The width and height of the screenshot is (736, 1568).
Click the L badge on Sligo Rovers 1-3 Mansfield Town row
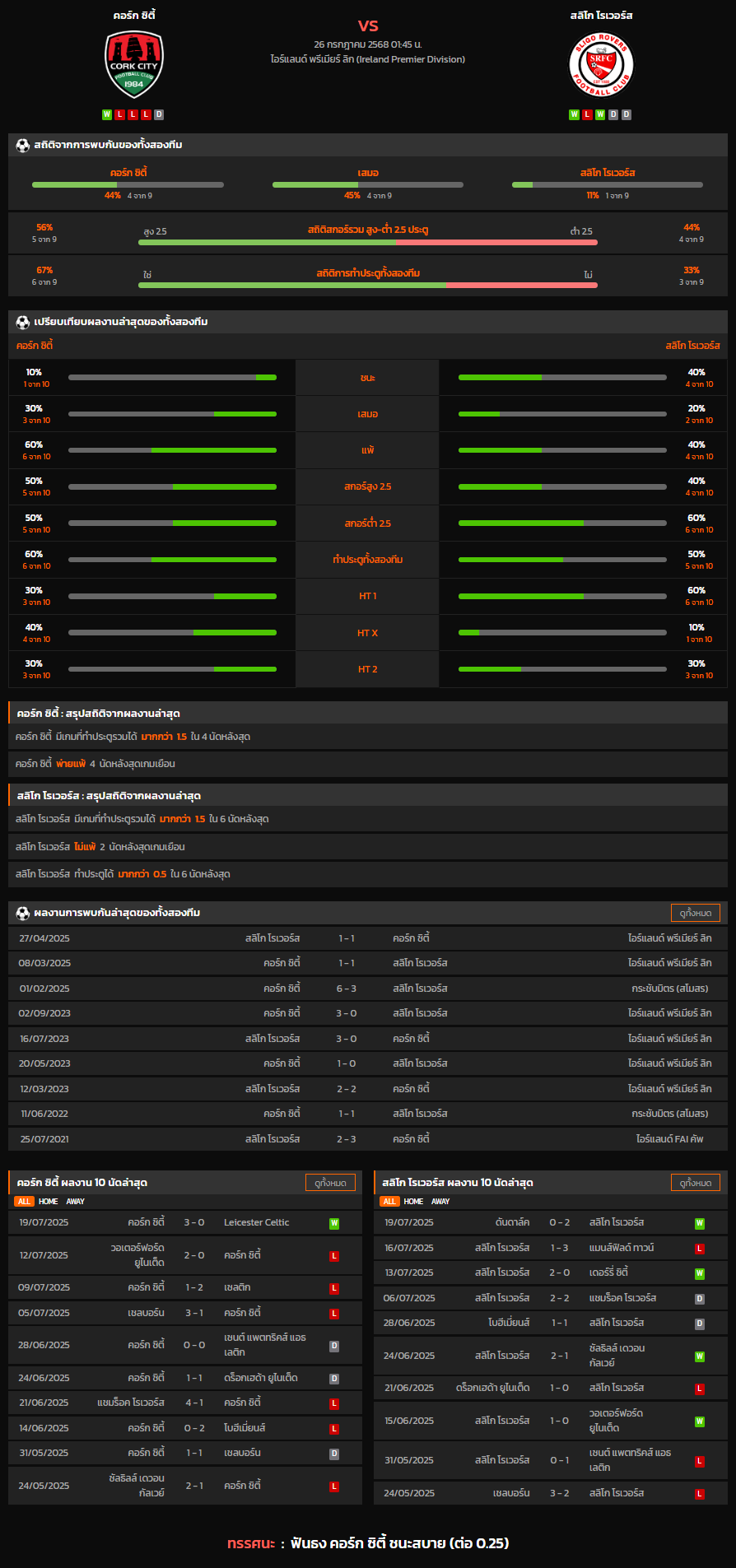700,1249
